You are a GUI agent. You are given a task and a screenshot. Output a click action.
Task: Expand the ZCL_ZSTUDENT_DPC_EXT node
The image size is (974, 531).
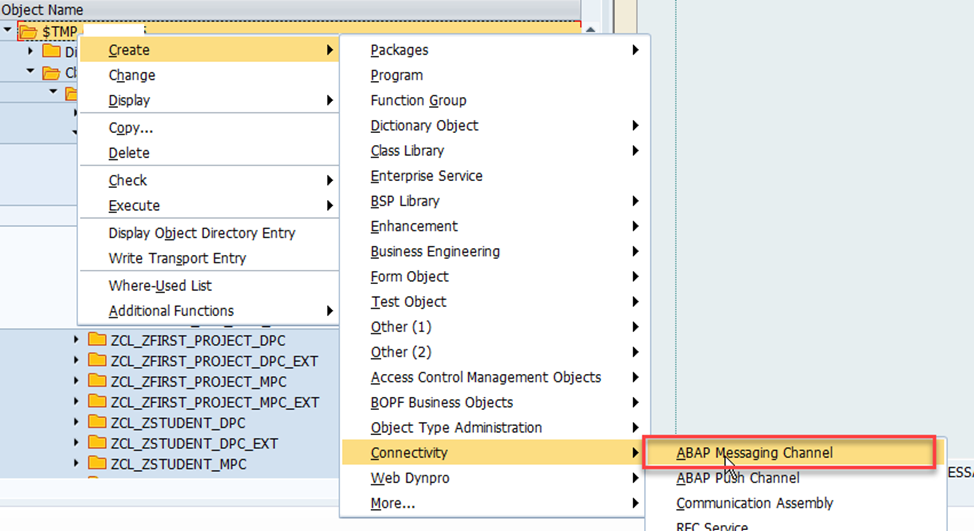(76, 443)
